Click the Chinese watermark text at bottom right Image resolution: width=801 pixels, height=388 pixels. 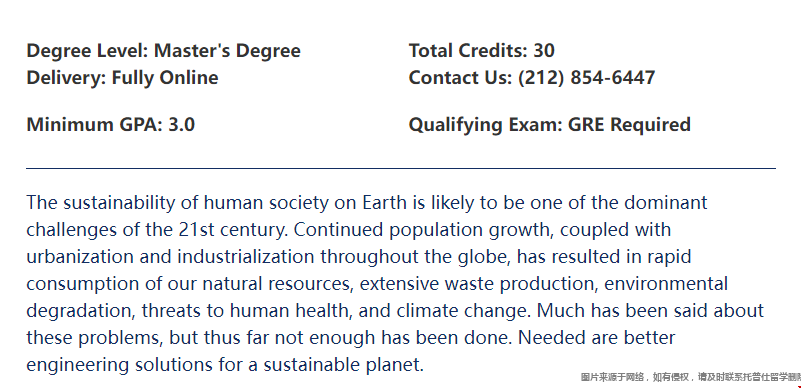(691, 377)
